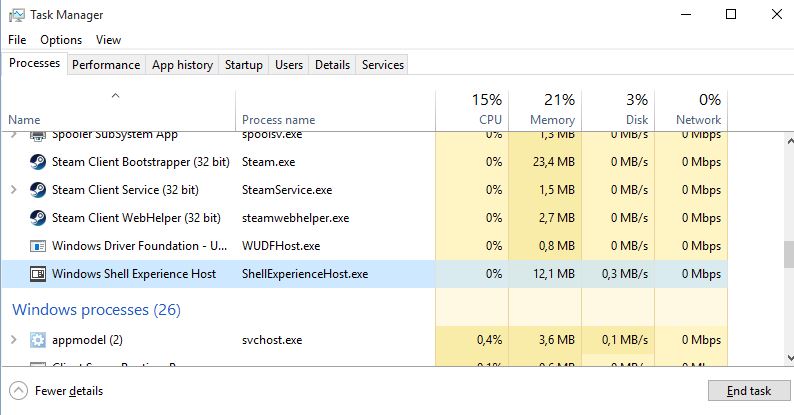Expand the appmodel (2) group
794x415 pixels.
(14, 340)
